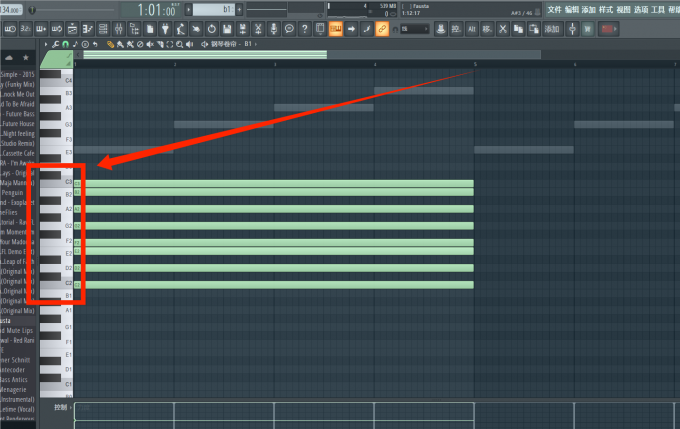Enable the 3.2.1 countdown before recording
Viewport: 680px width, 429px height.
[x=26, y=29]
